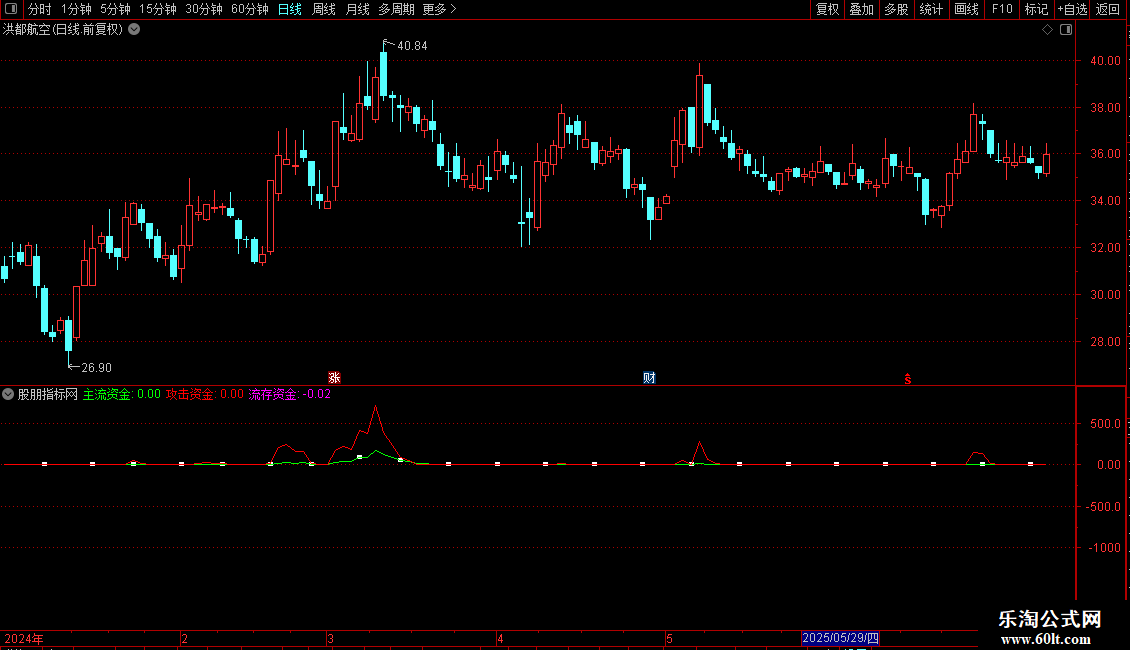Switch to 周线 weekly chart
The height and width of the screenshot is (650, 1130).
point(324,9)
